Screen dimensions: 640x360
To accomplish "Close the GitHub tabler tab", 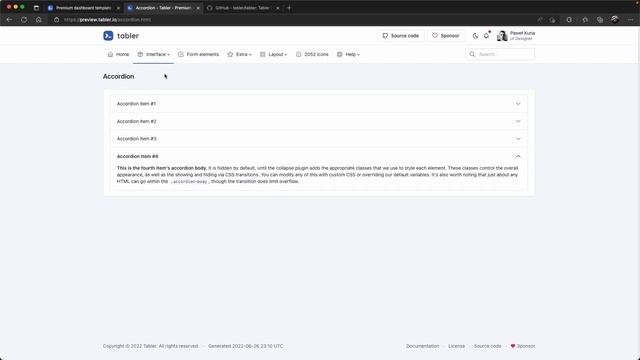I will (x=278, y=8).
